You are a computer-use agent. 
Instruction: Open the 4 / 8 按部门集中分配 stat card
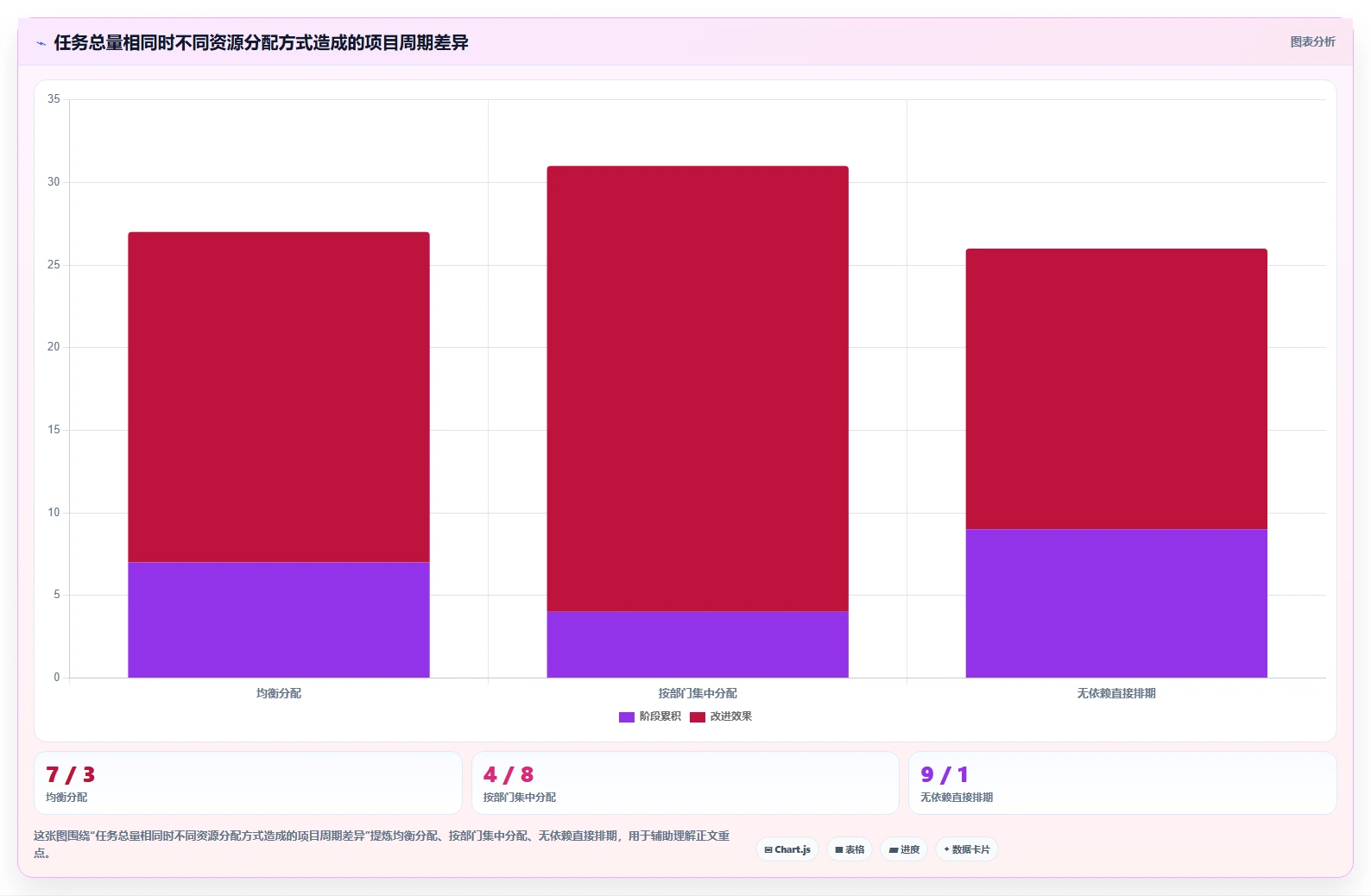[685, 783]
